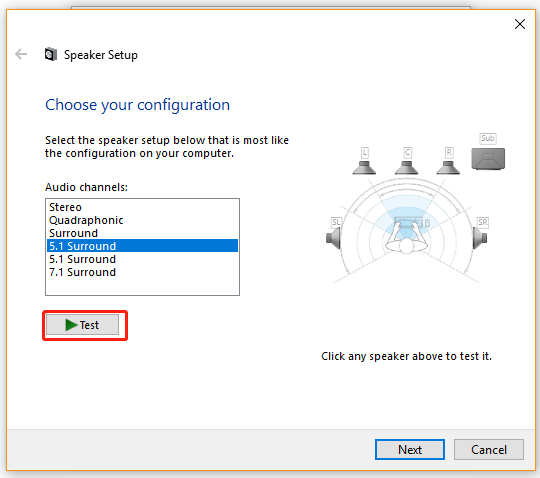Test the side left SL speaker

pos(334,233)
